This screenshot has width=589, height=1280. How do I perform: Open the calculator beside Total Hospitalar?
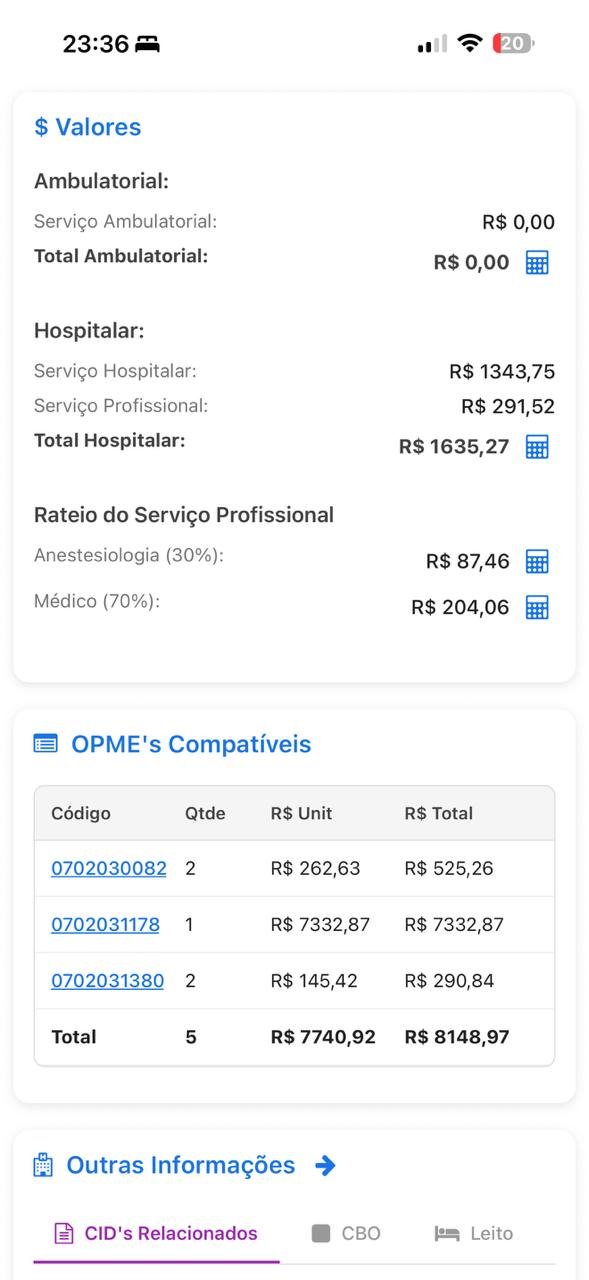[x=538, y=447]
